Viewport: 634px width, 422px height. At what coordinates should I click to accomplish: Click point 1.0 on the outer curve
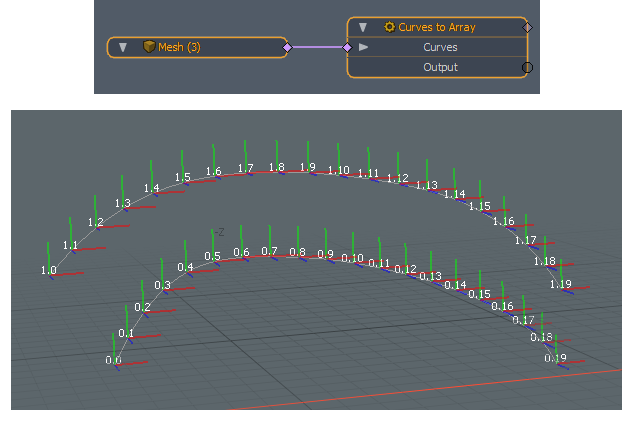[49, 271]
